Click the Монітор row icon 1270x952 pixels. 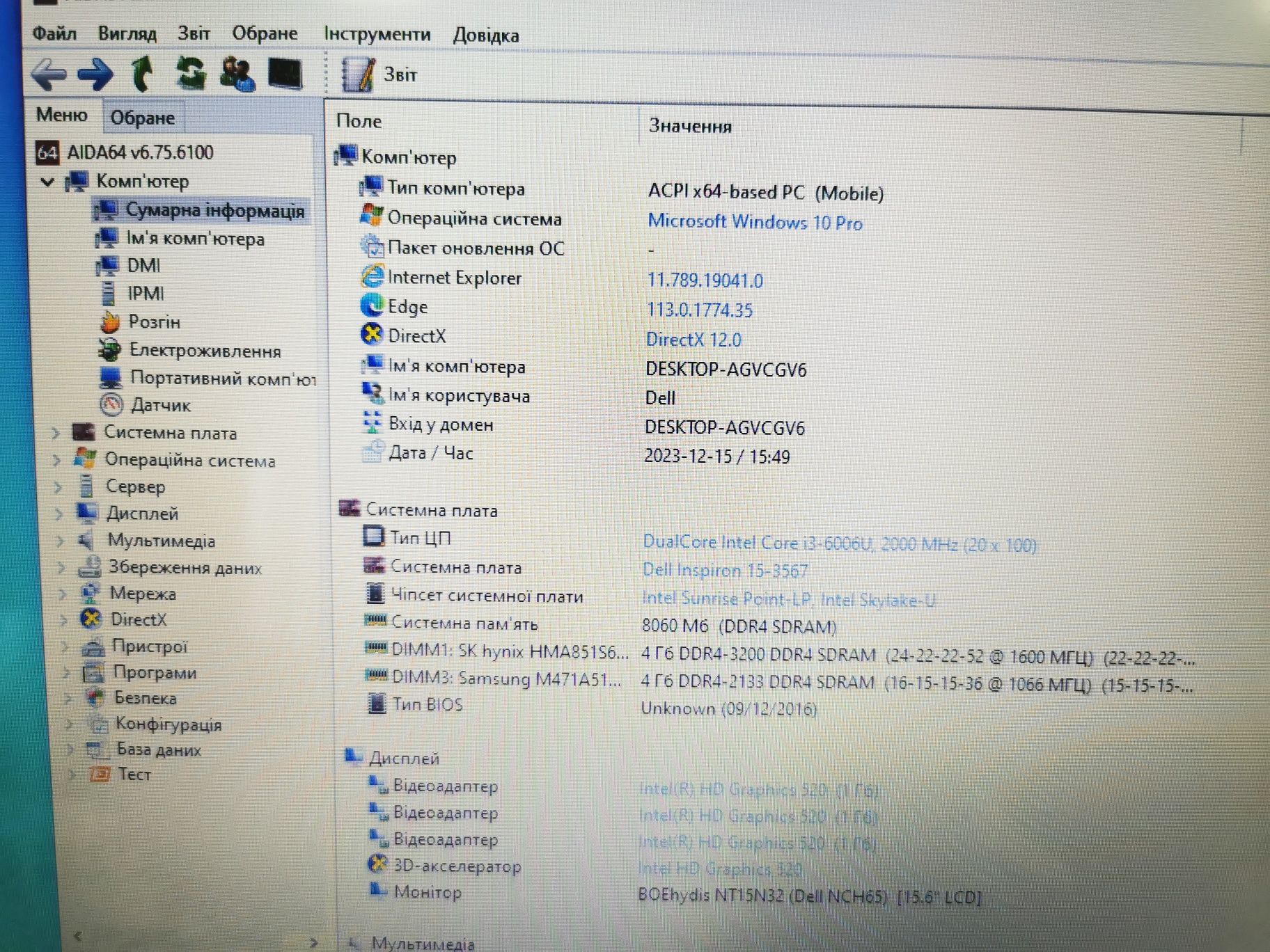point(377,890)
